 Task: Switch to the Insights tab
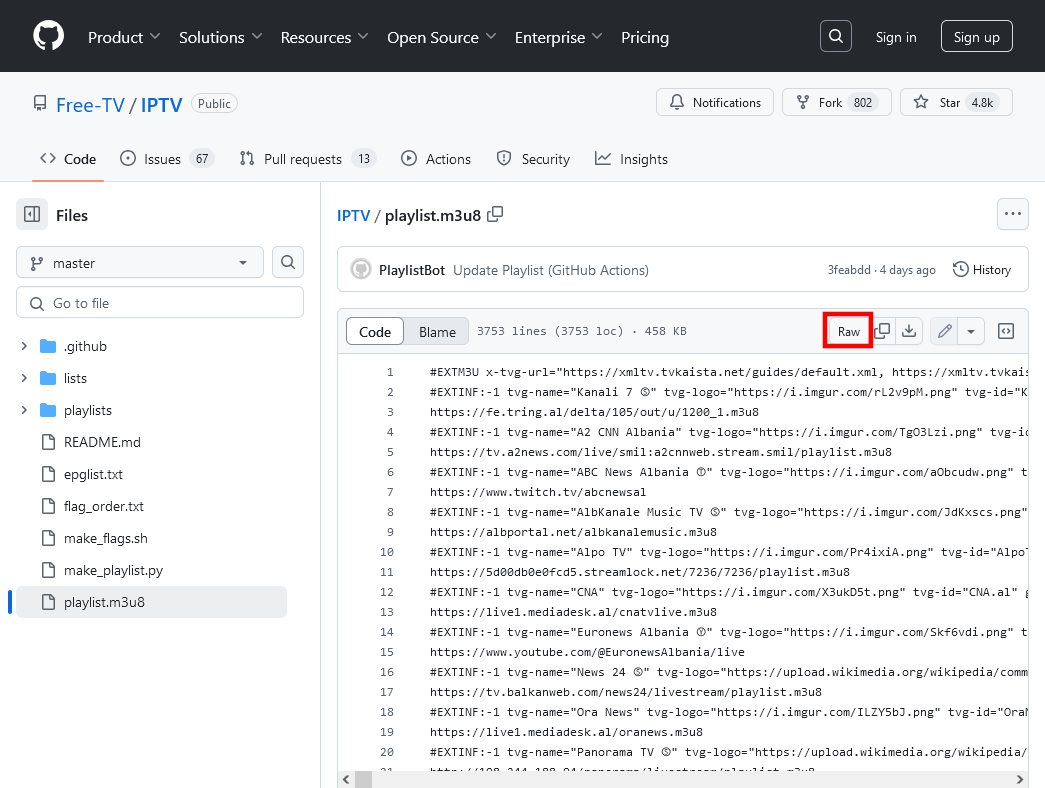point(631,159)
